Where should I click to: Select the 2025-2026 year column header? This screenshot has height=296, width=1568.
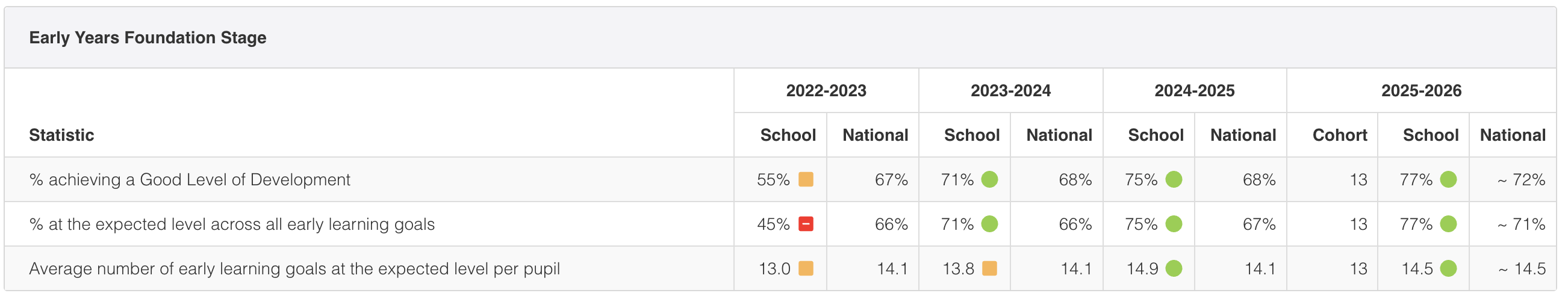coord(1420,91)
